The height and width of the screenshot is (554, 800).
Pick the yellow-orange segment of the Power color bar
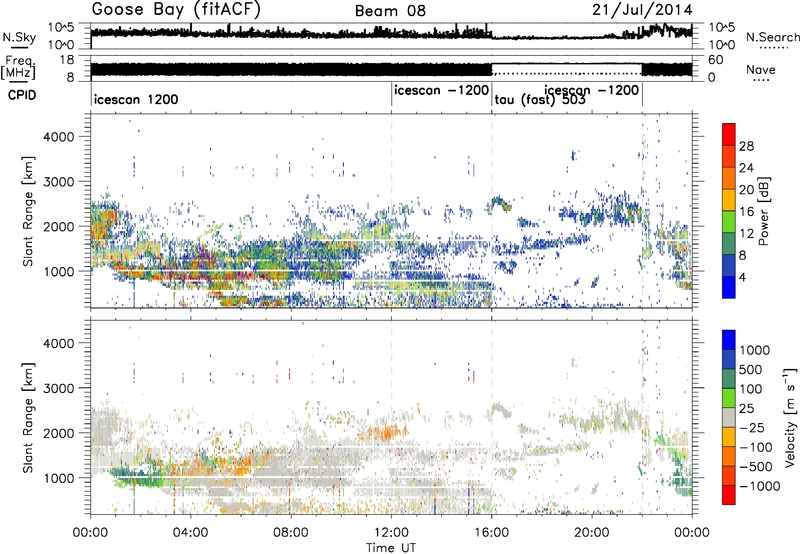(x=729, y=199)
